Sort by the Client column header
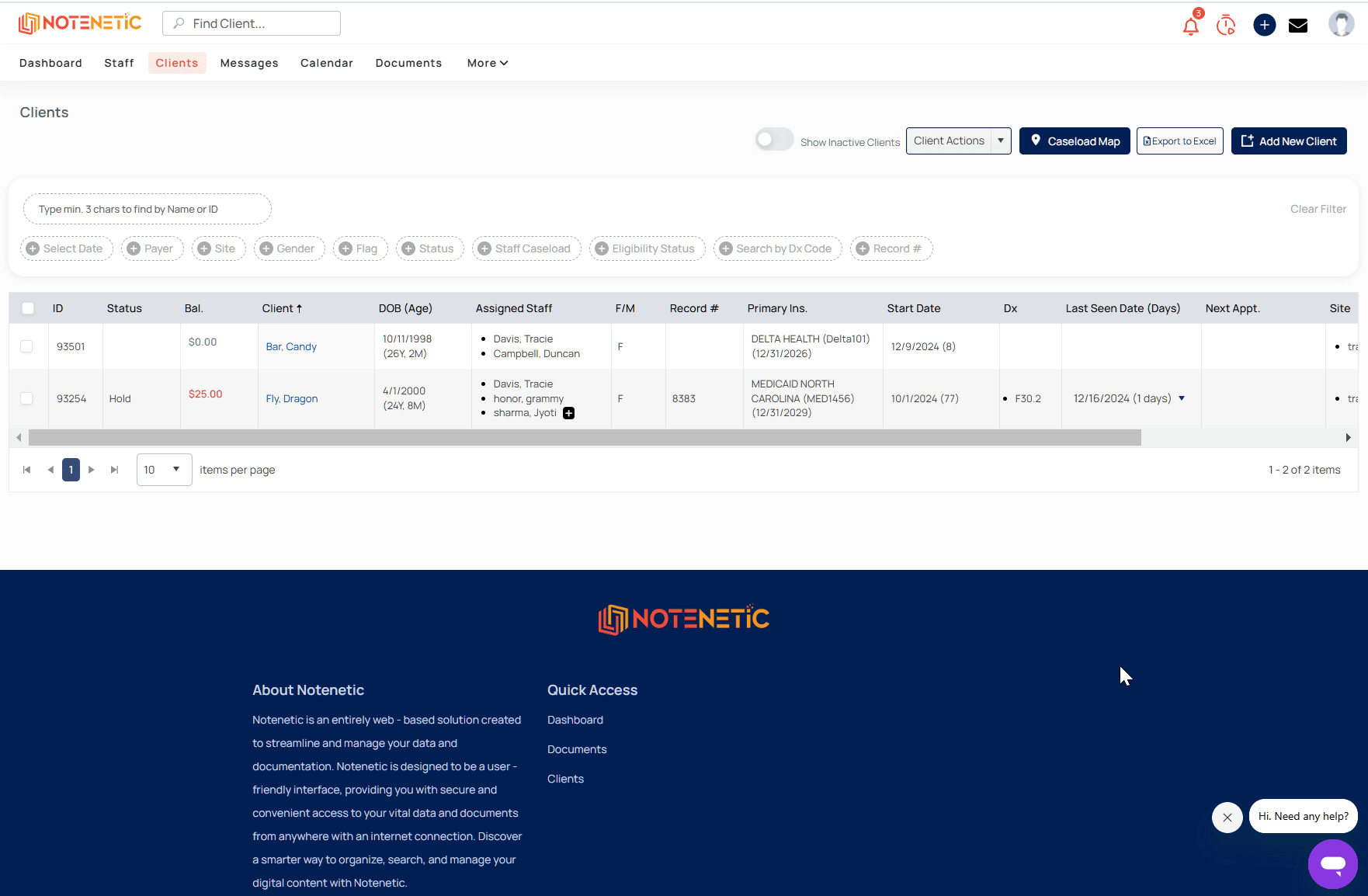 point(282,308)
